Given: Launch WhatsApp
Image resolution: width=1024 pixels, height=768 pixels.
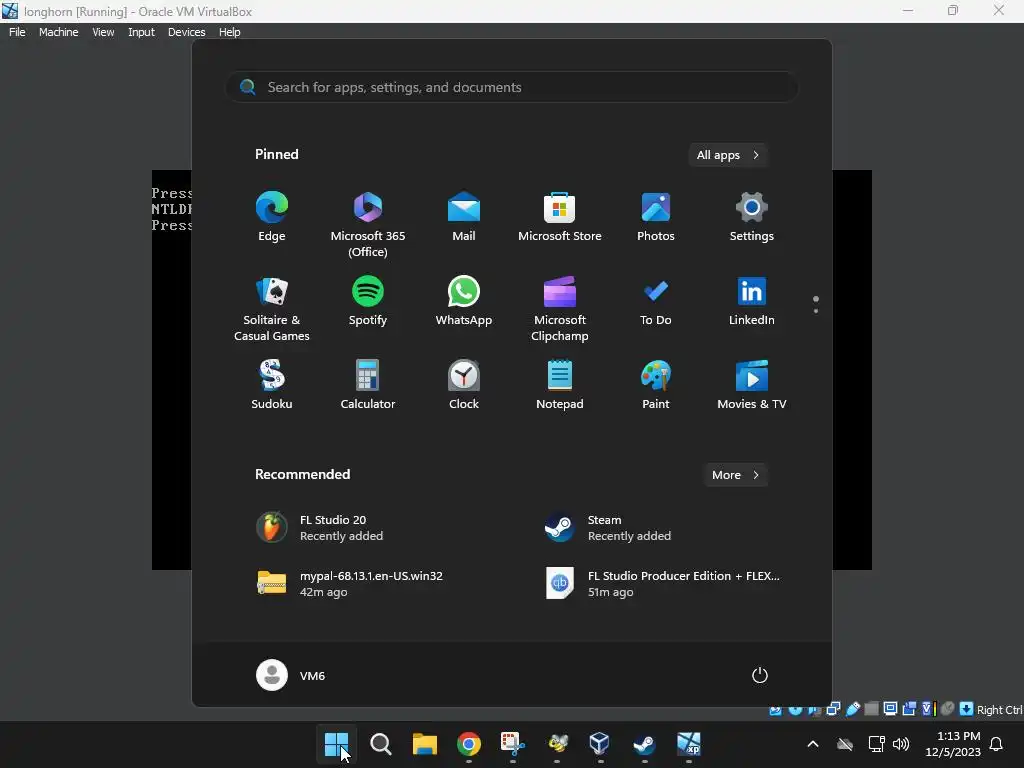Looking at the screenshot, I should [x=464, y=301].
